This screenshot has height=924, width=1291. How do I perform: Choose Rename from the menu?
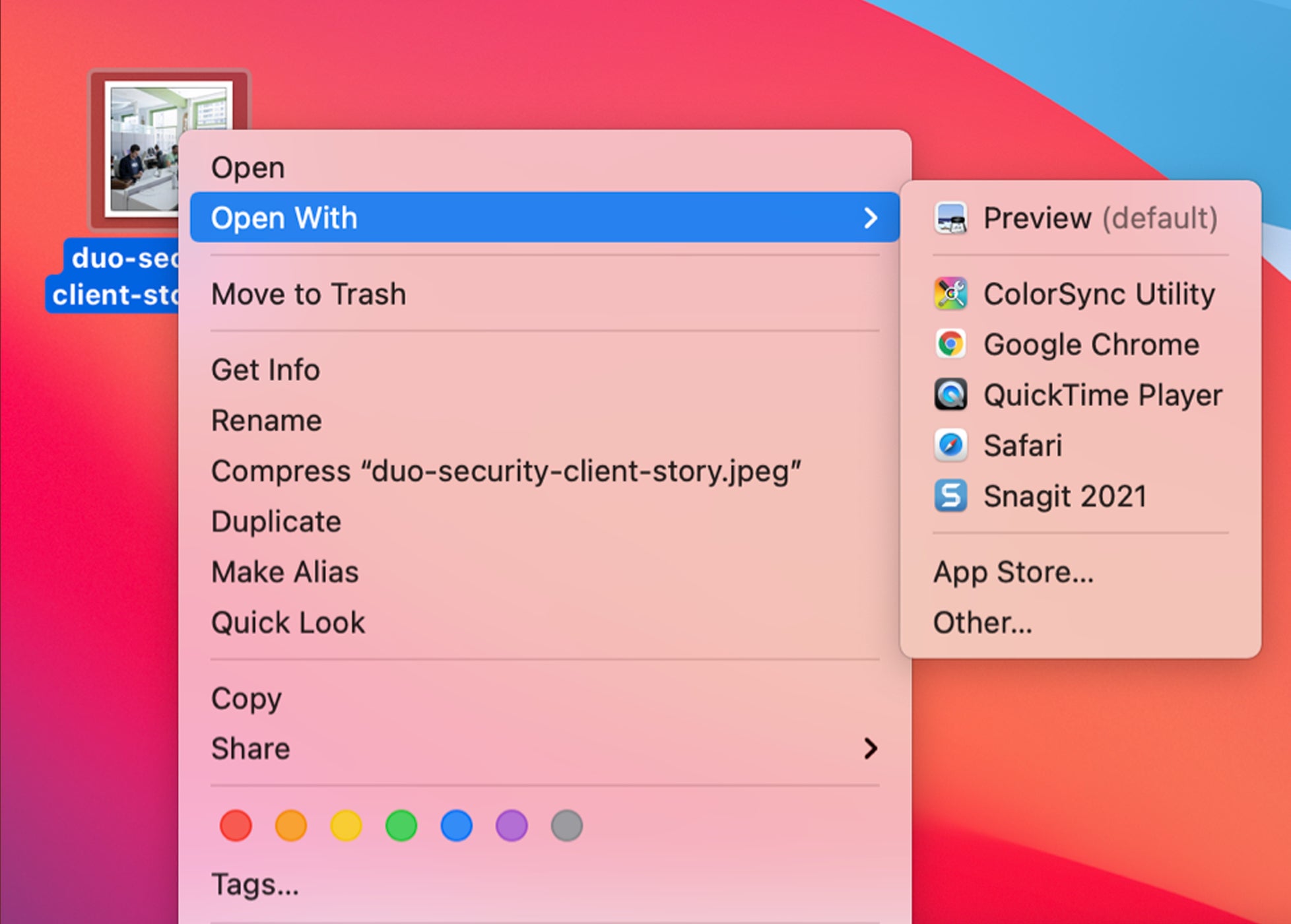coord(545,420)
